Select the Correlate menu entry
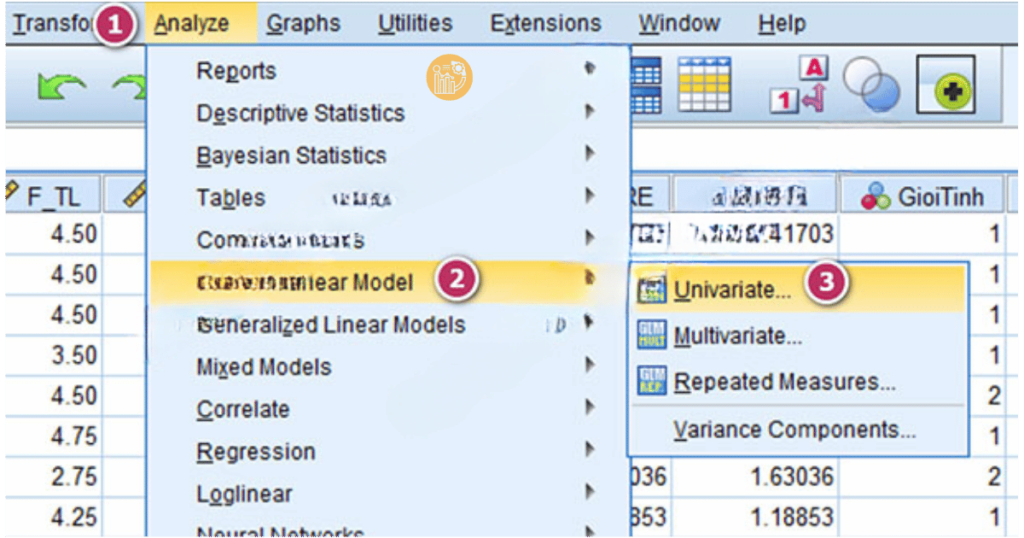The width and height of the screenshot is (1024, 538). 243,409
